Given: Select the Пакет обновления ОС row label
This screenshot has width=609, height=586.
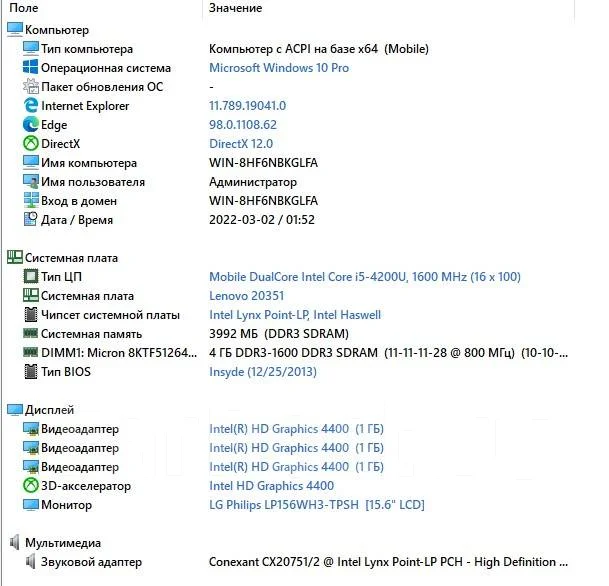Looking at the screenshot, I should 102,87.
